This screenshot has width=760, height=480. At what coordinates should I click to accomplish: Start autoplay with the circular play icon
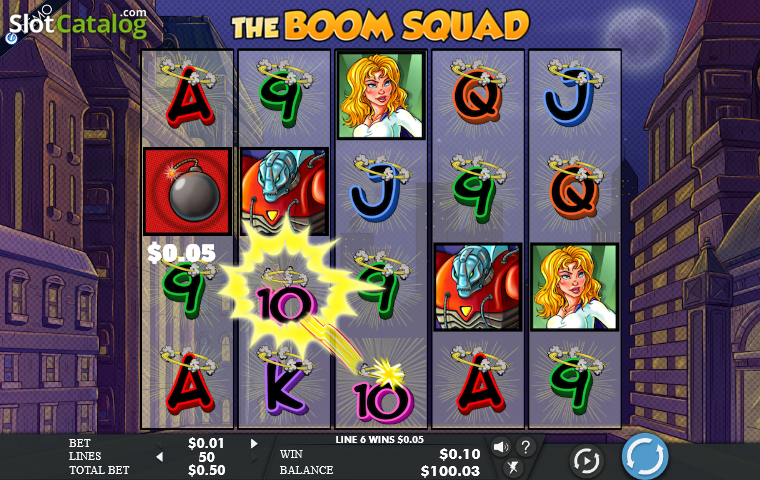tap(586, 460)
